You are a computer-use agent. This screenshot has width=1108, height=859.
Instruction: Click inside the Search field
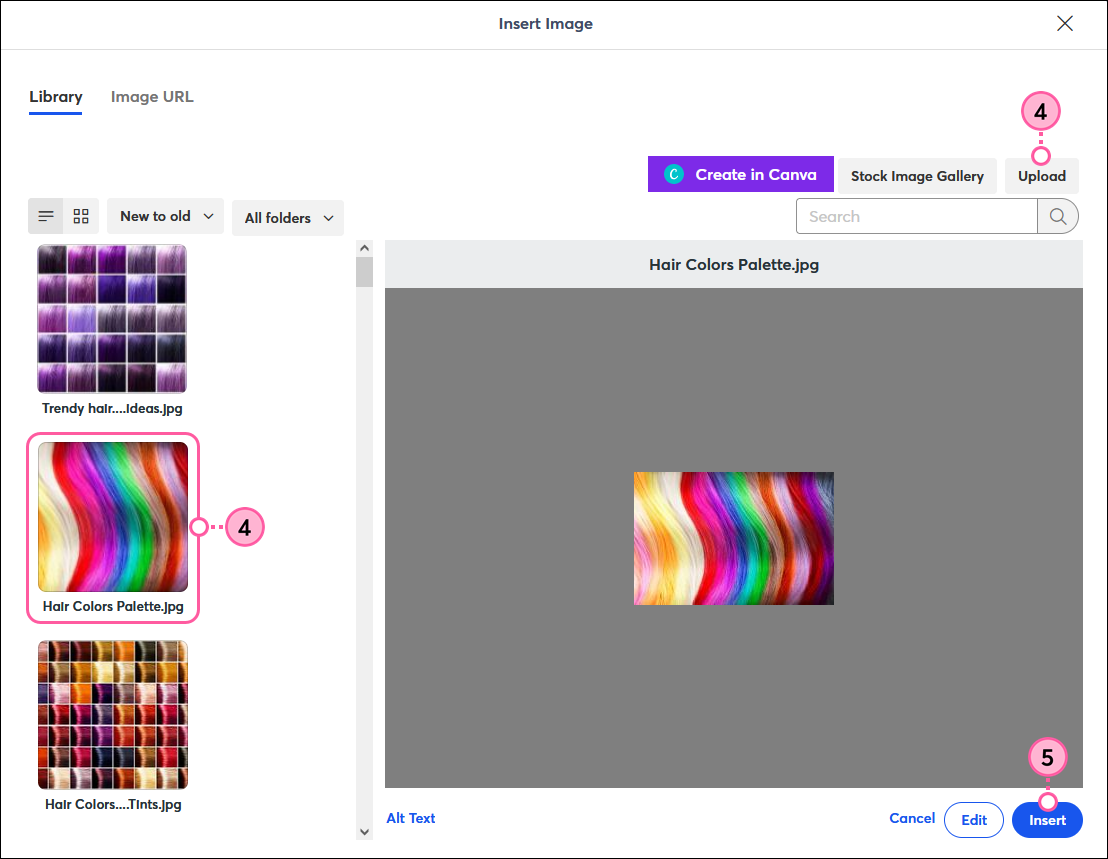coord(917,216)
